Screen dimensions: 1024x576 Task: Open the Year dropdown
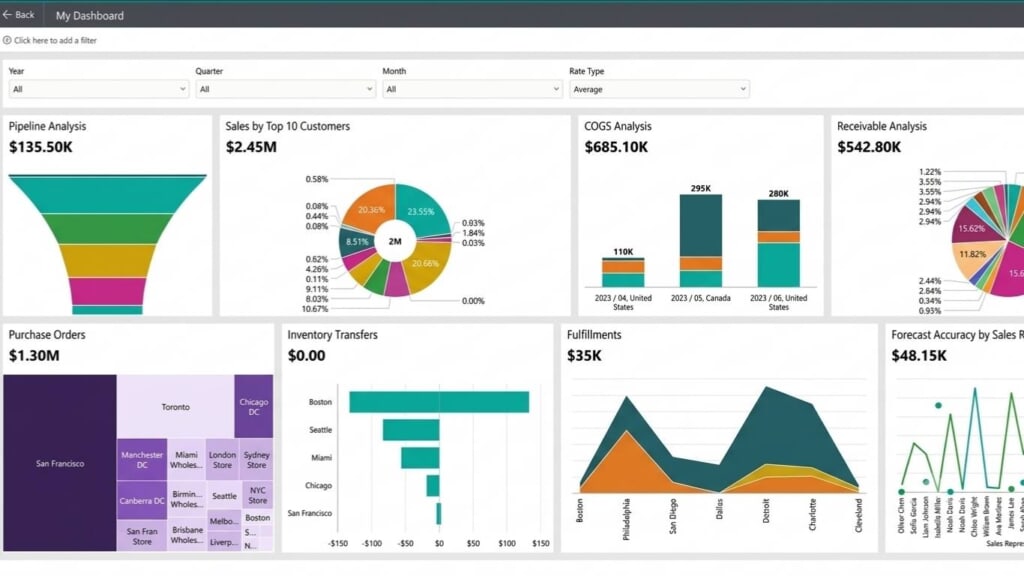coord(99,89)
